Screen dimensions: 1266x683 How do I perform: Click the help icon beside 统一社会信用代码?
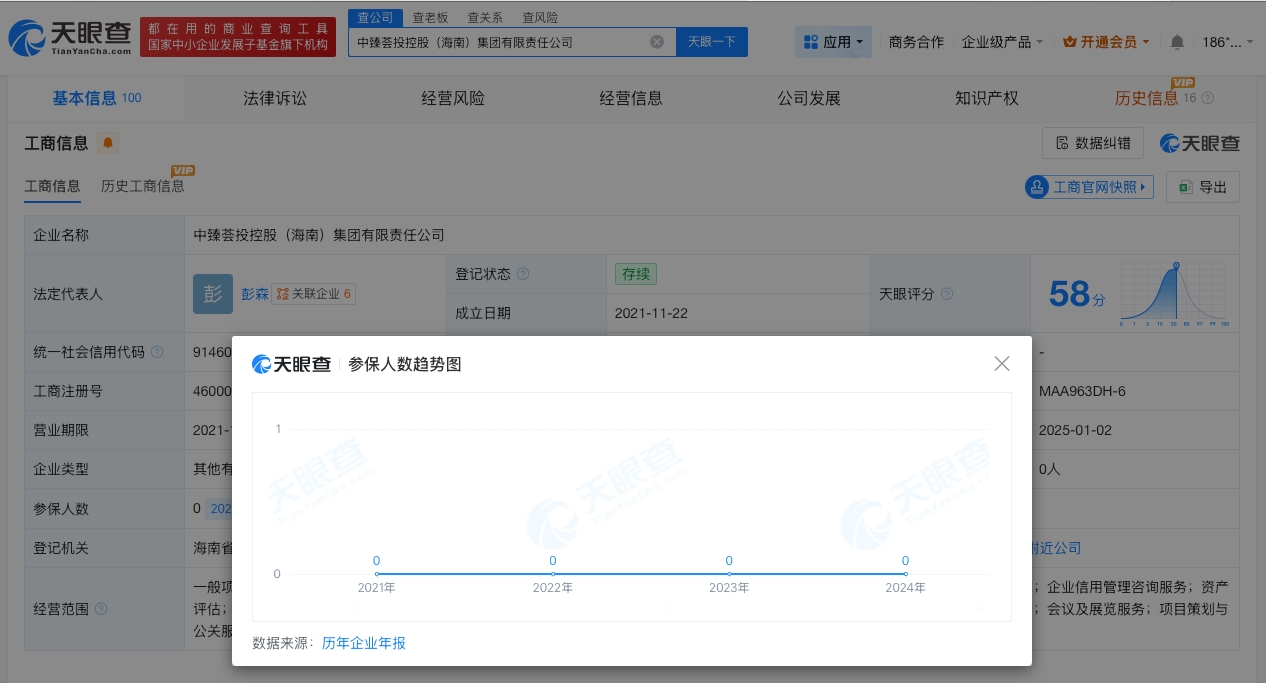point(158,352)
